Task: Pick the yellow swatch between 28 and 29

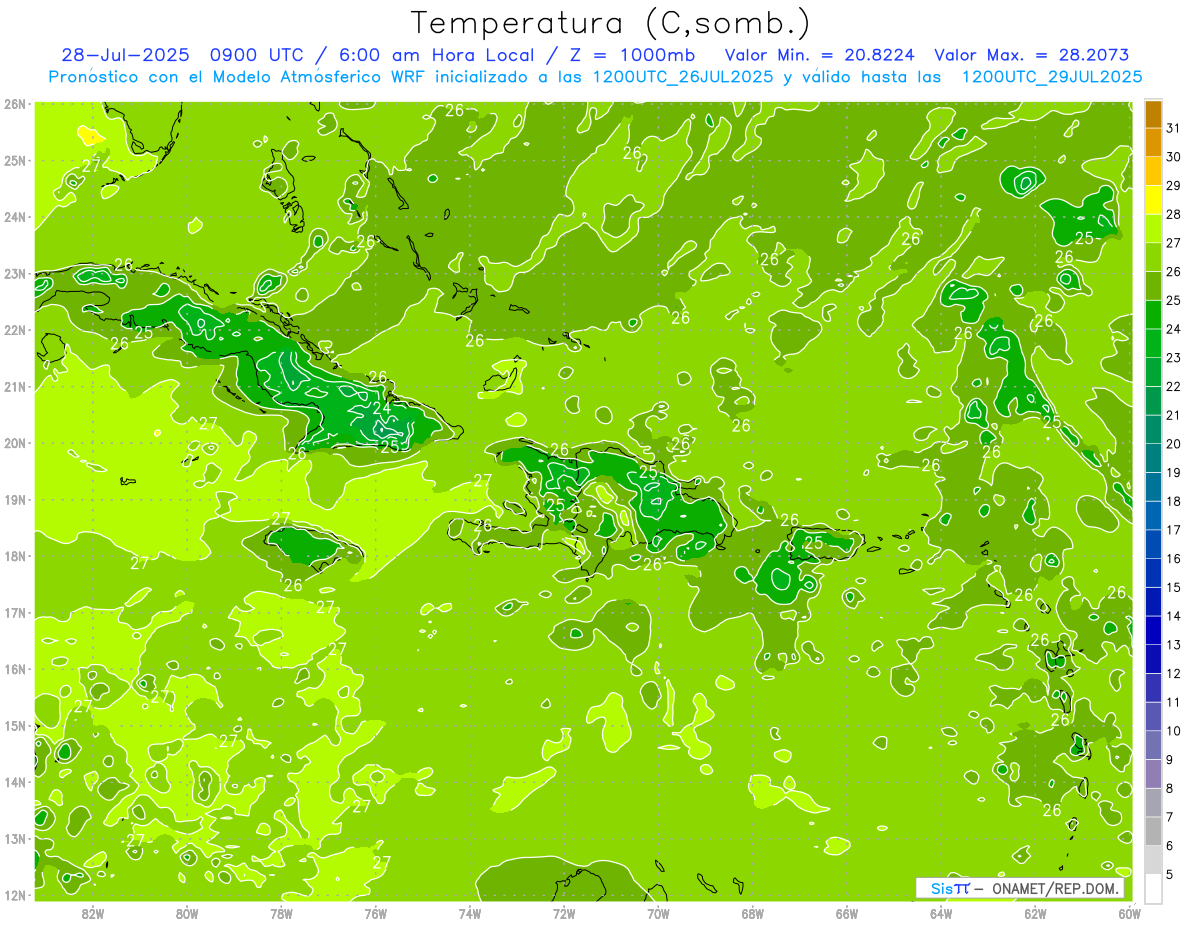Action: click(1153, 200)
